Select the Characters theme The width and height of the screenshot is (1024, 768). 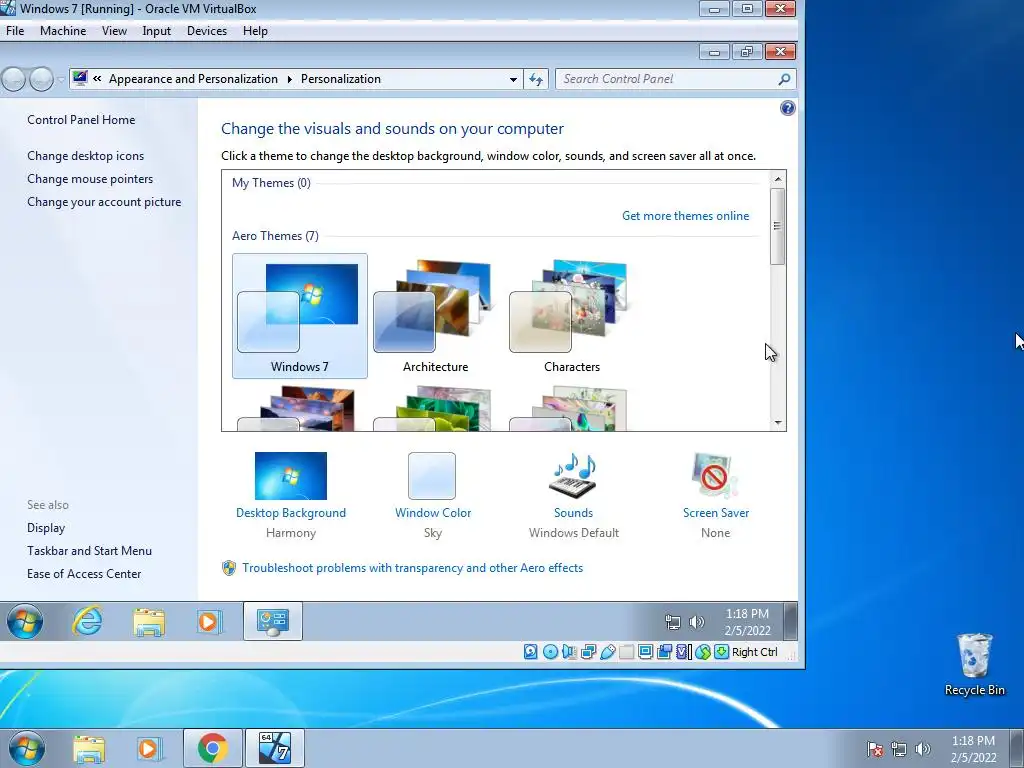coord(571,316)
